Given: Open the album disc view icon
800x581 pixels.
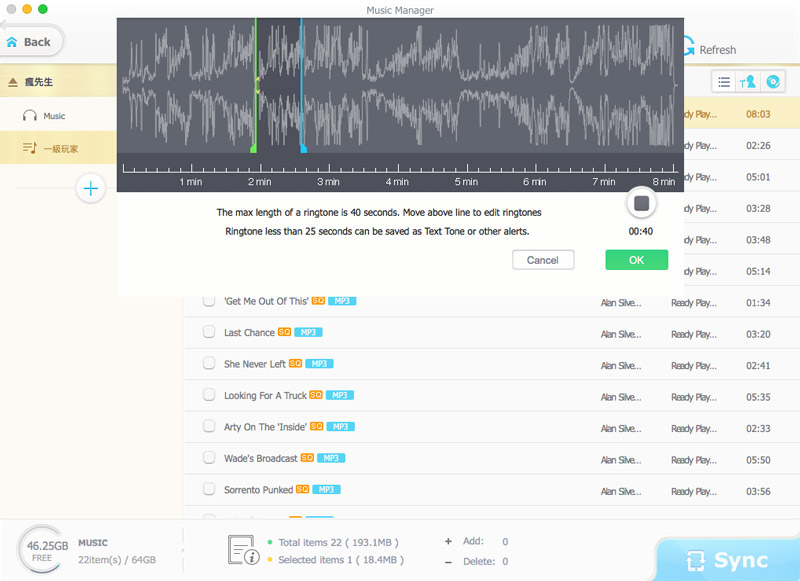Looking at the screenshot, I should point(772,82).
